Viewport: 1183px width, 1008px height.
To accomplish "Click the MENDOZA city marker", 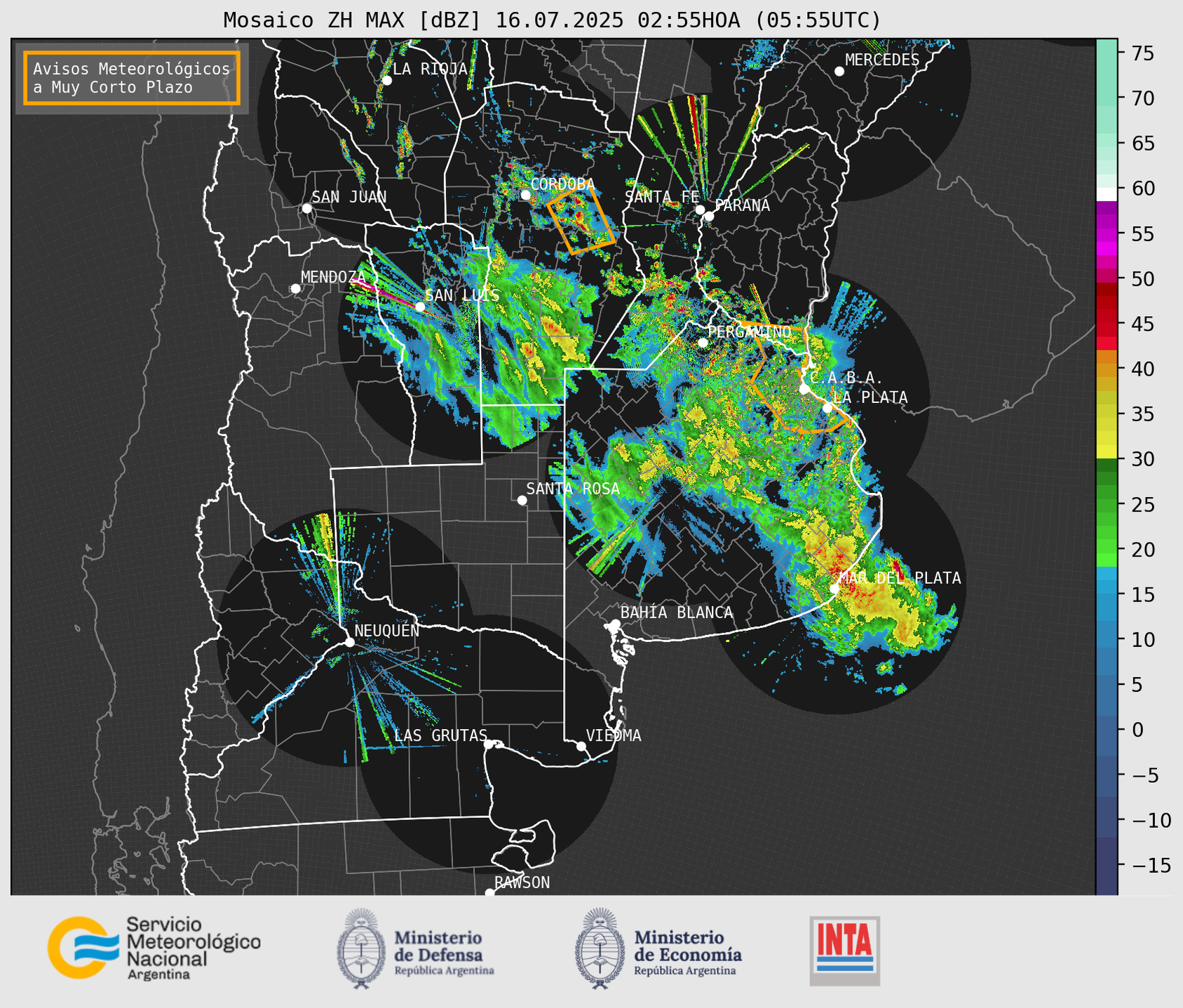I will pos(295,289).
